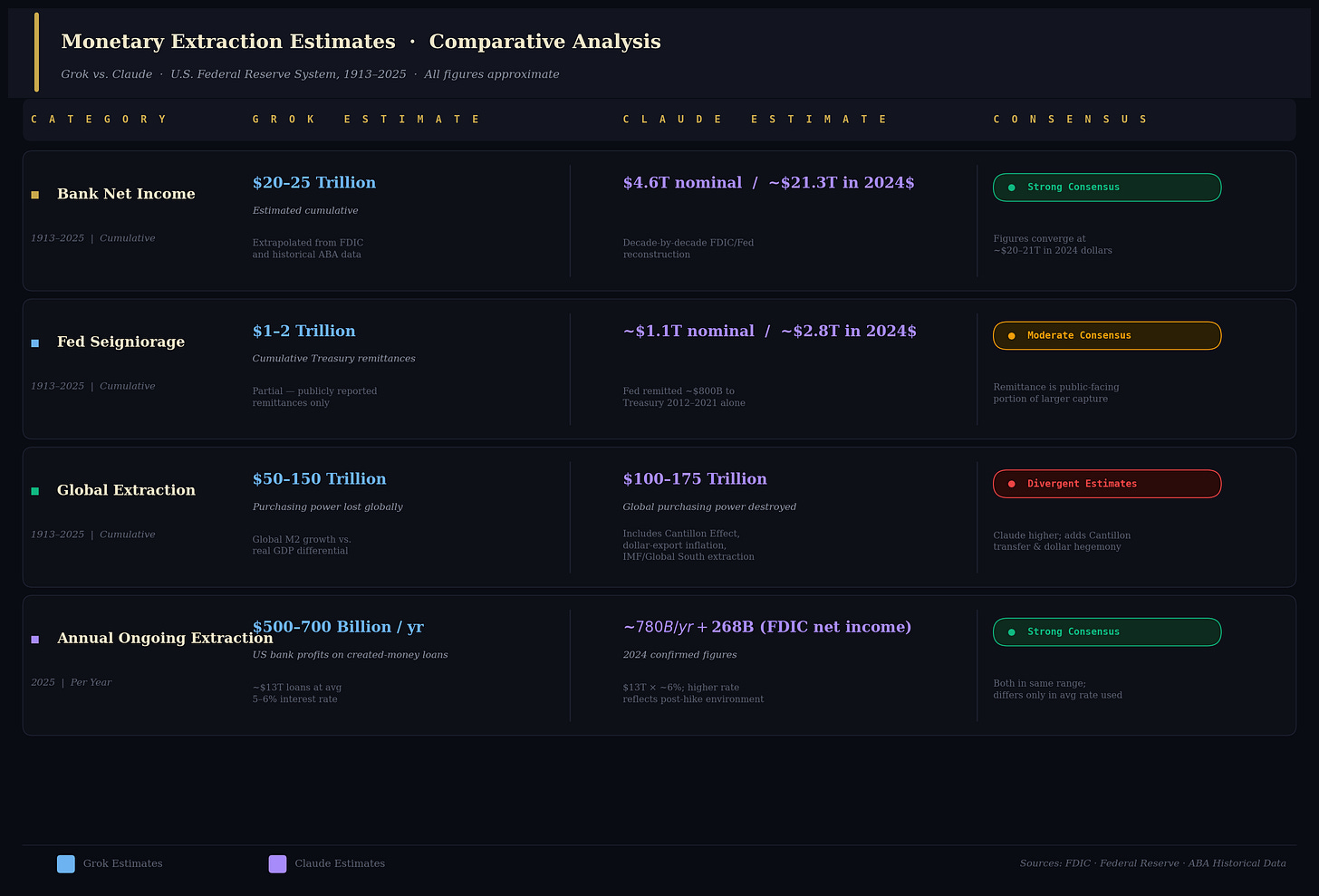Select the GROK ESTIMATE column header
Screen dimensions: 1319x896
pos(367,120)
